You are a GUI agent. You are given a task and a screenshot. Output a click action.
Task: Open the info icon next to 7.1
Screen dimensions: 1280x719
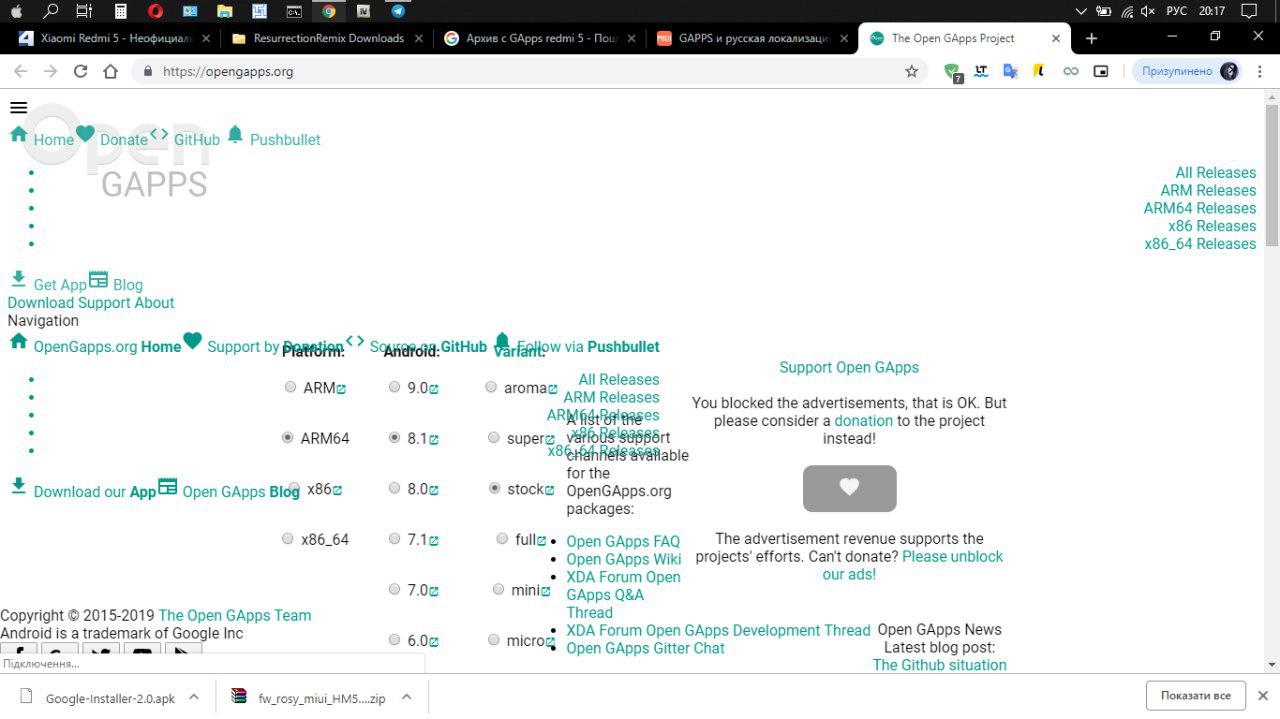coord(434,541)
